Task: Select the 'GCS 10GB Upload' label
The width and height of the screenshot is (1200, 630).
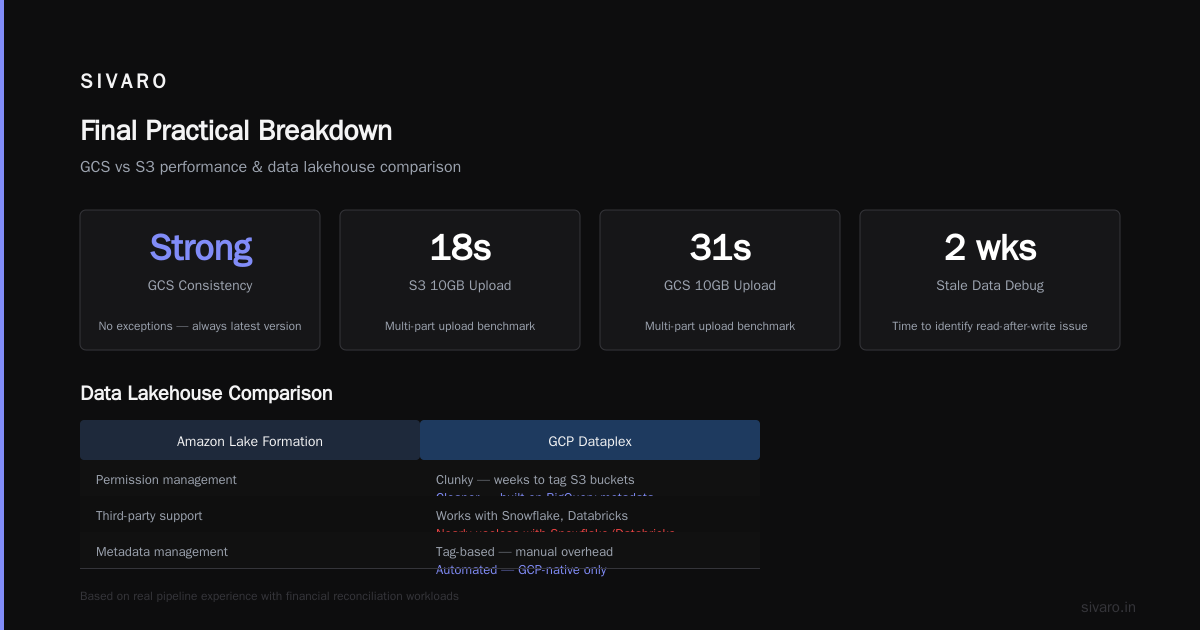Action: point(720,286)
